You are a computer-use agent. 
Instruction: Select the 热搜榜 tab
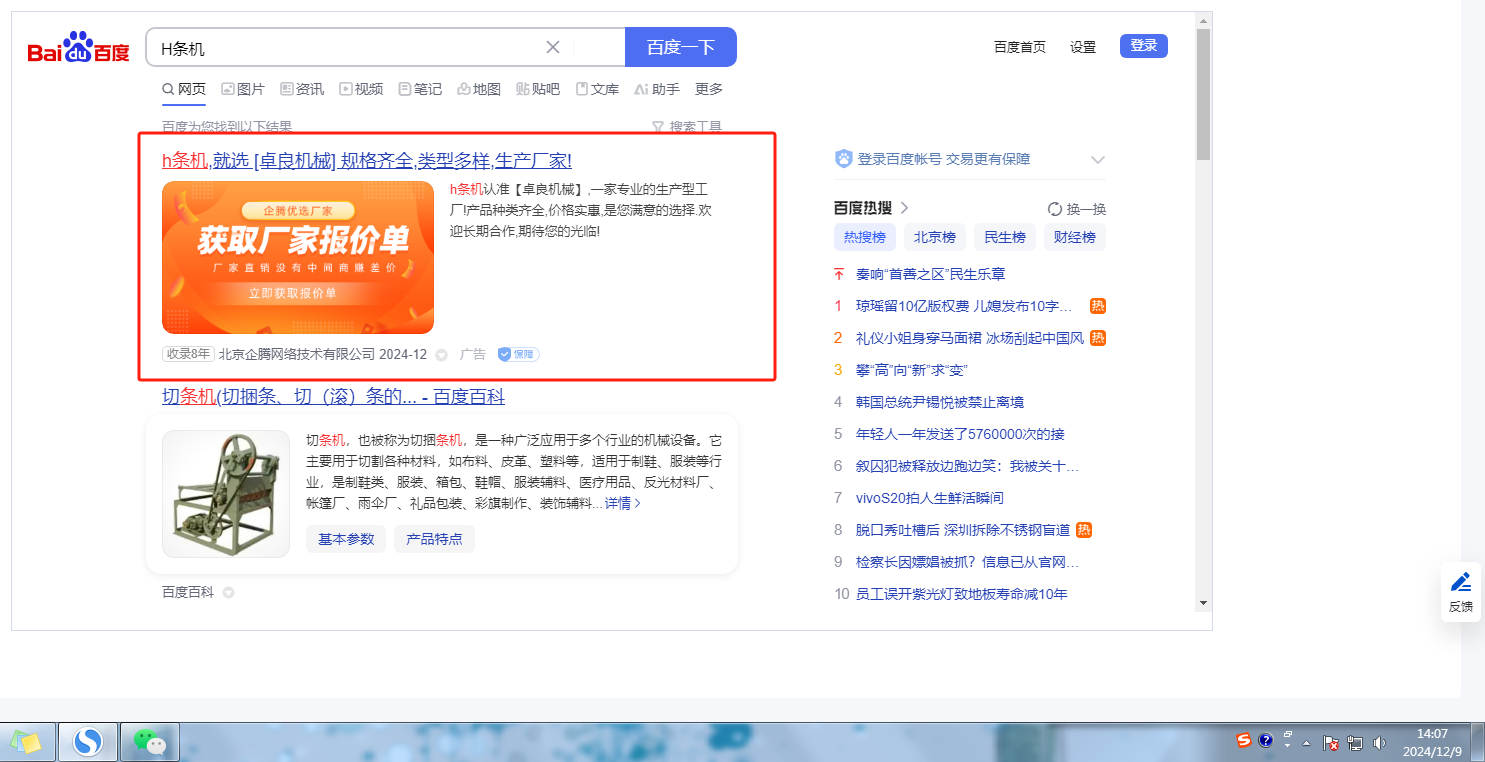(x=865, y=237)
